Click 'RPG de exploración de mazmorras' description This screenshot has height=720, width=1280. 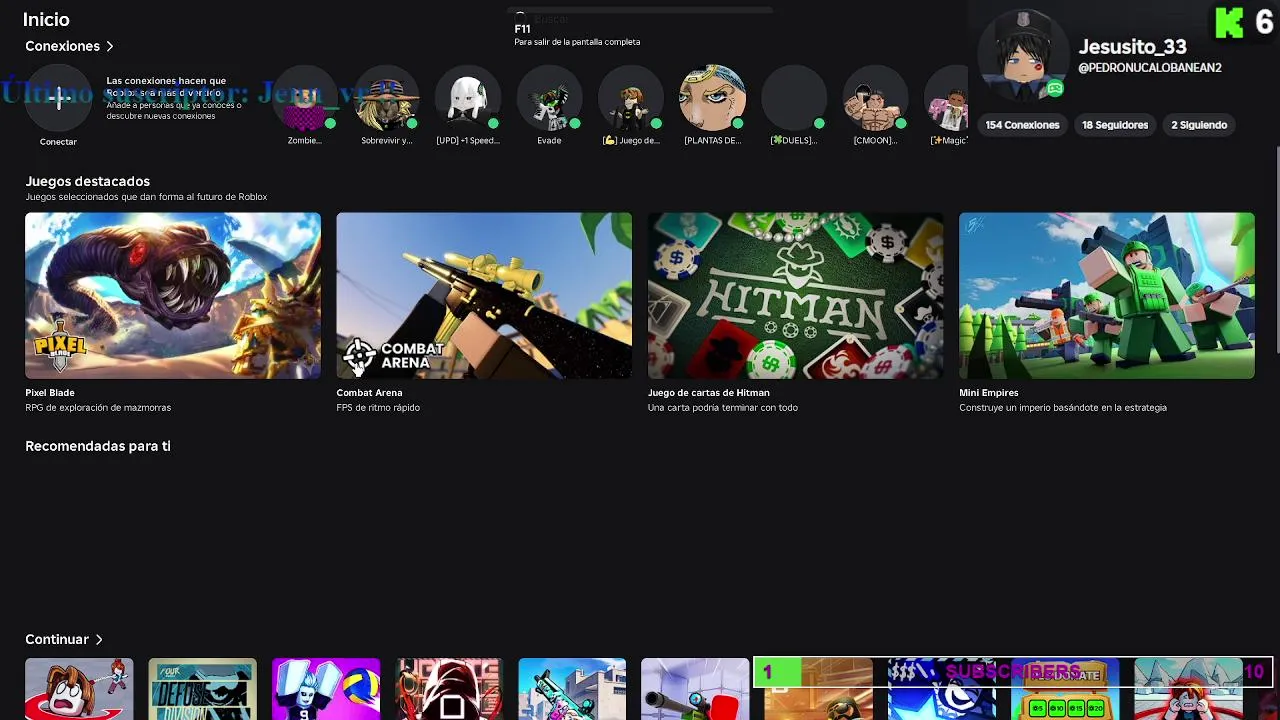pyautogui.click(x=98, y=408)
